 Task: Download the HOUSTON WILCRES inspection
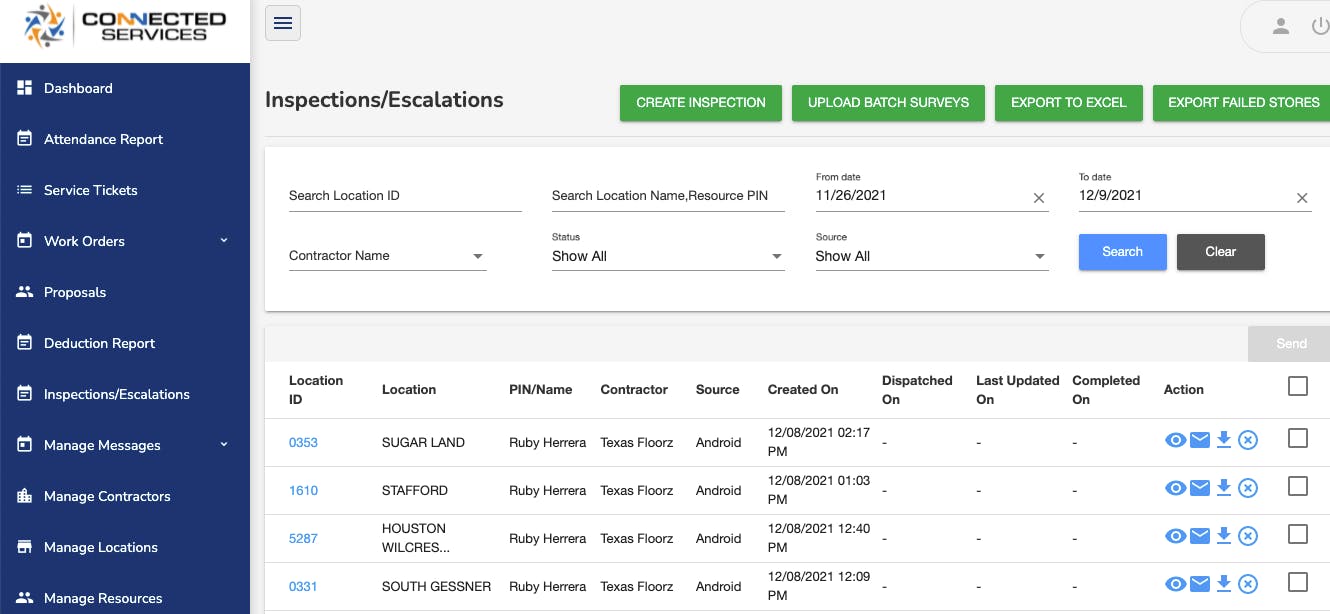pyautogui.click(x=1224, y=536)
